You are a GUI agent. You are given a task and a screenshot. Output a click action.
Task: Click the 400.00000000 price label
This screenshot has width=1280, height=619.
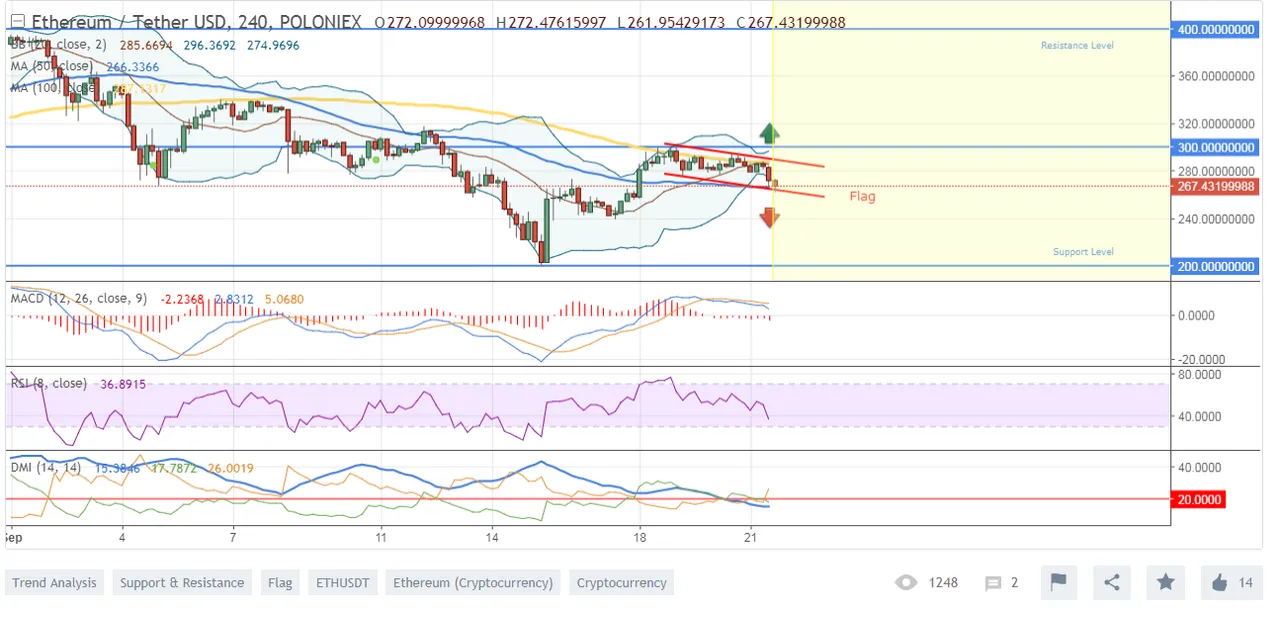(x=1216, y=30)
